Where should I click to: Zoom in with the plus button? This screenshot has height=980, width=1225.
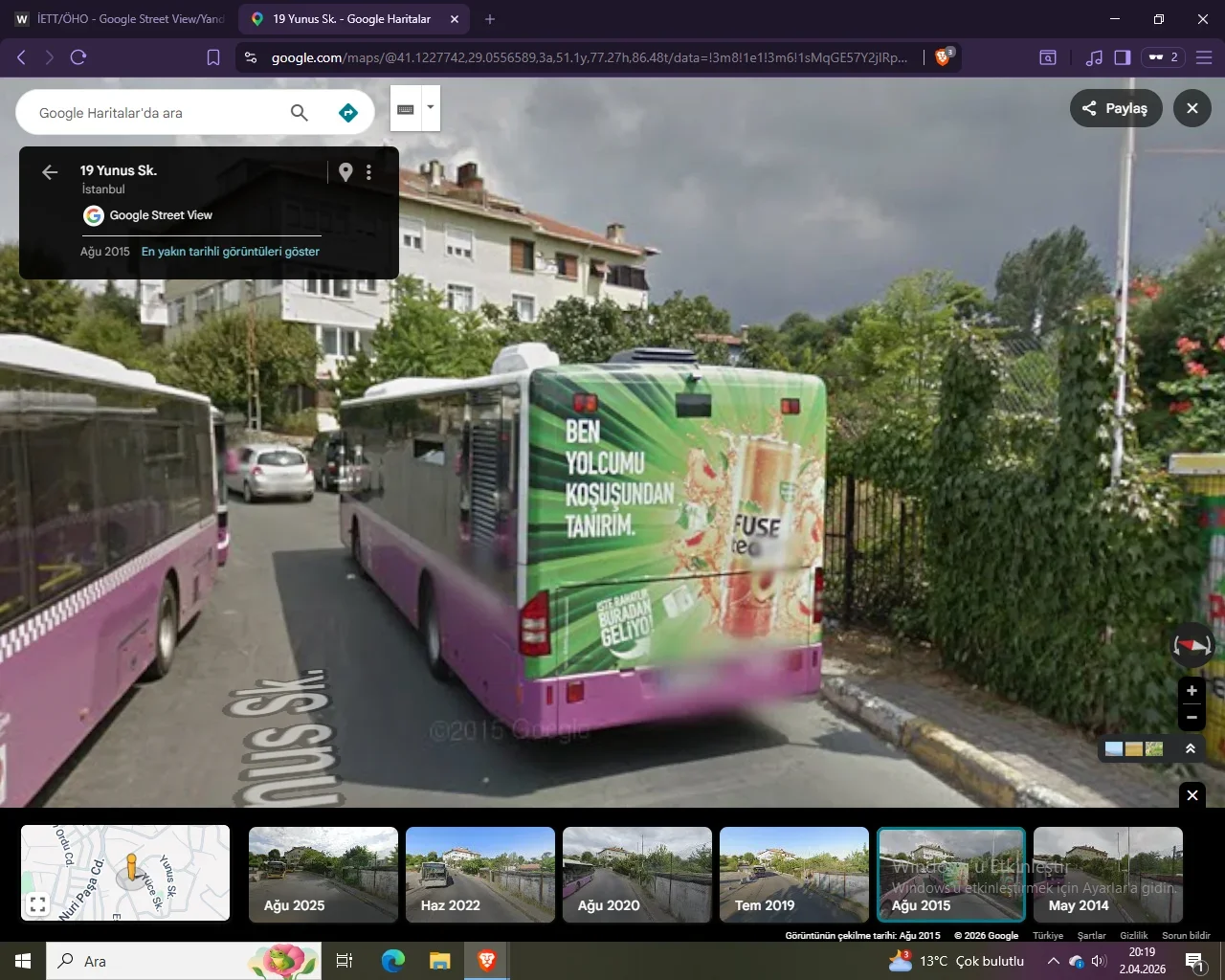(x=1192, y=690)
